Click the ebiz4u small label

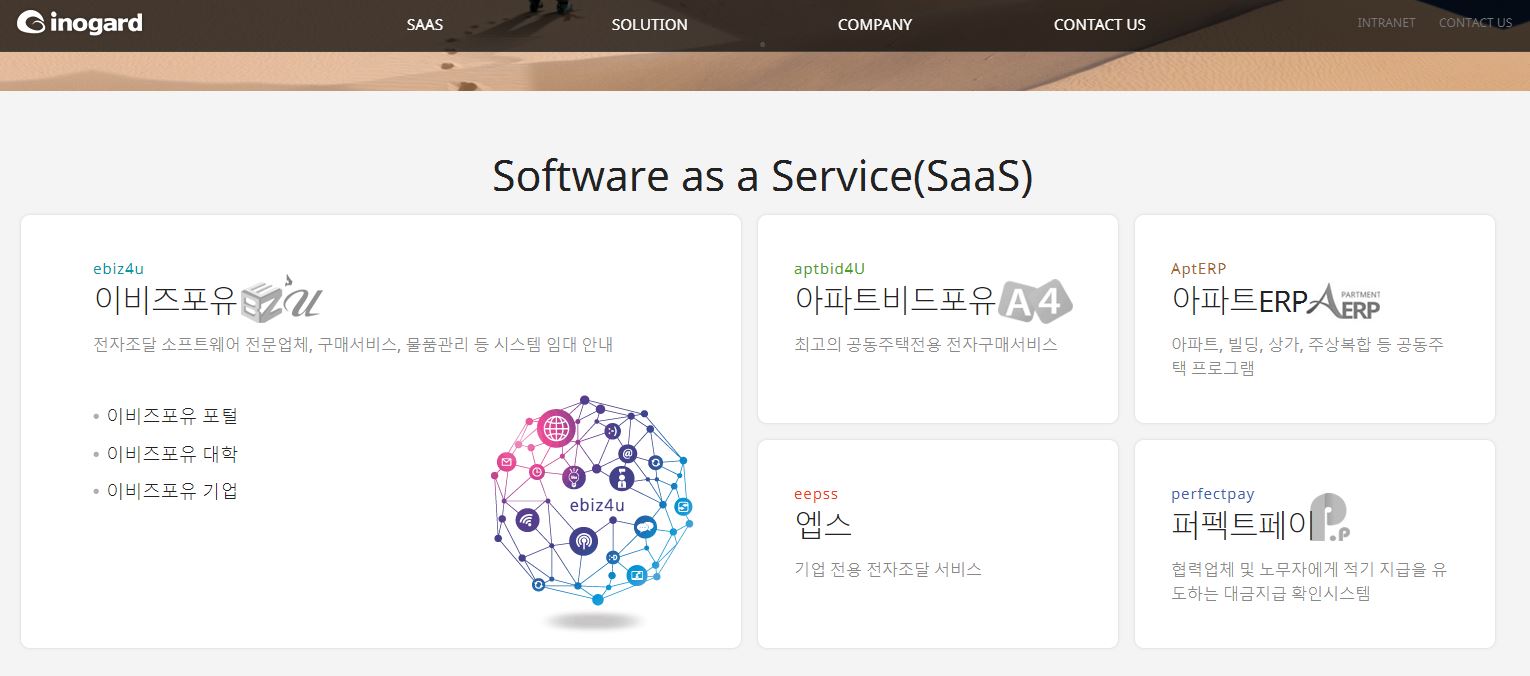pos(119,268)
